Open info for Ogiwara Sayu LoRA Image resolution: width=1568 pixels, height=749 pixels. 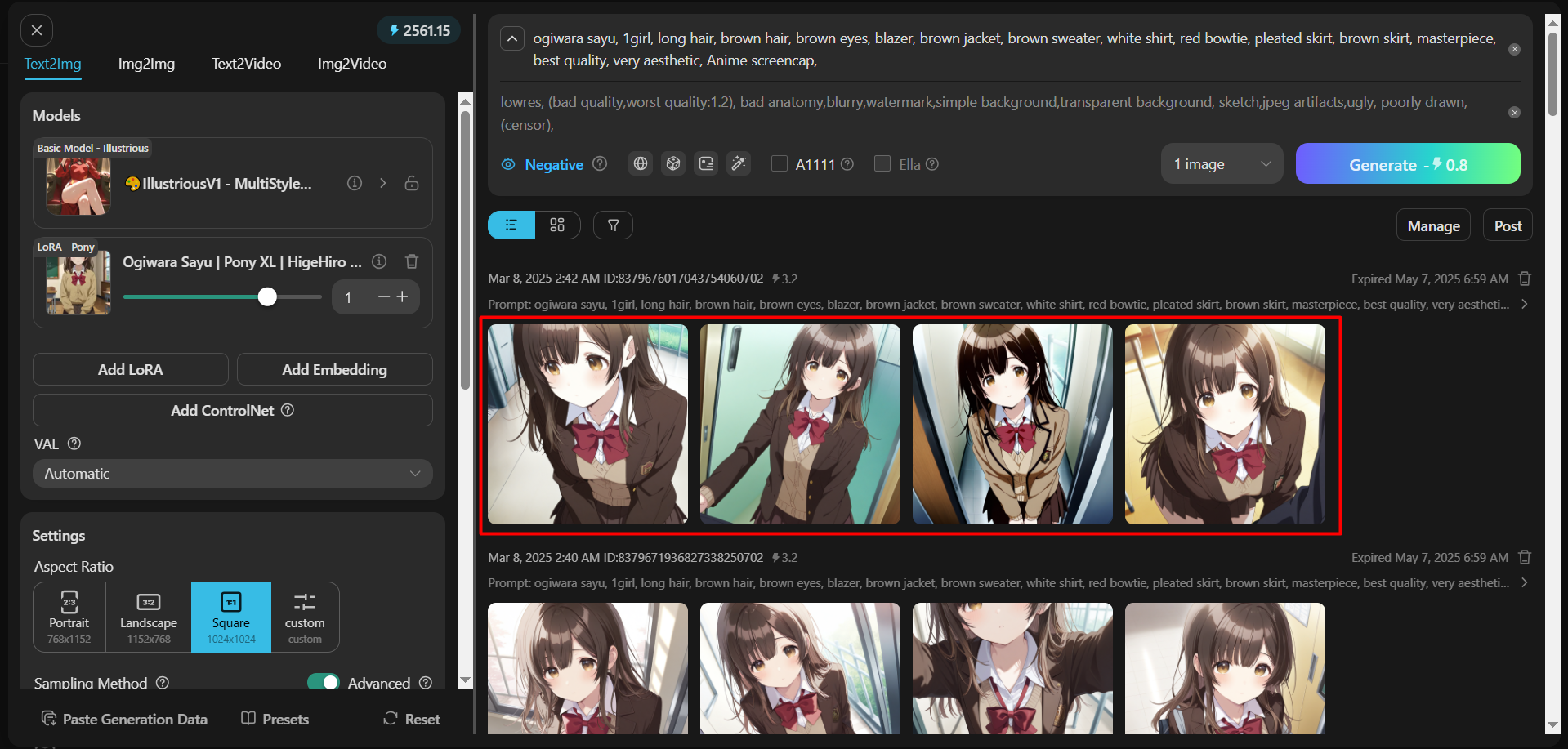pos(379,261)
